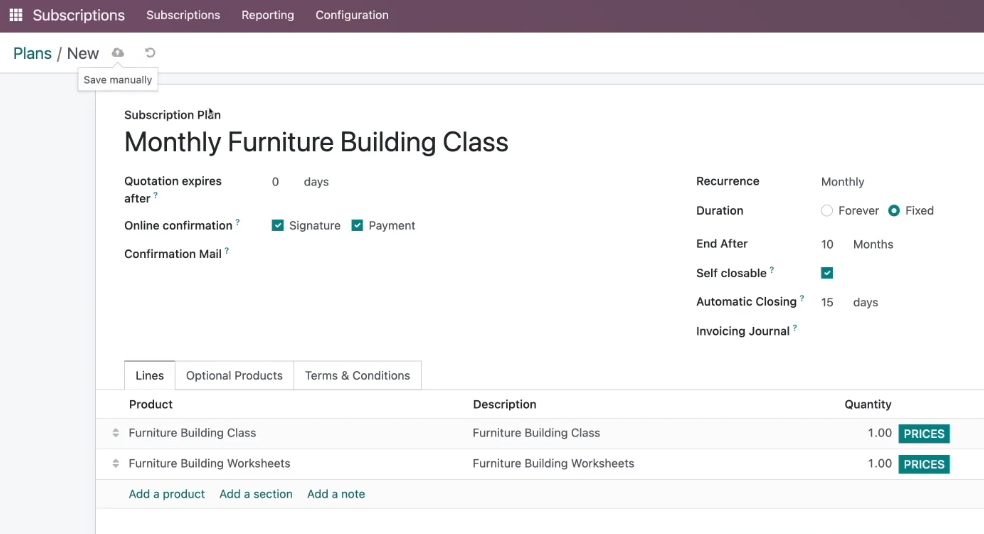The width and height of the screenshot is (984, 534).
Task: Select the Forever duration radio button
Action: pos(826,211)
